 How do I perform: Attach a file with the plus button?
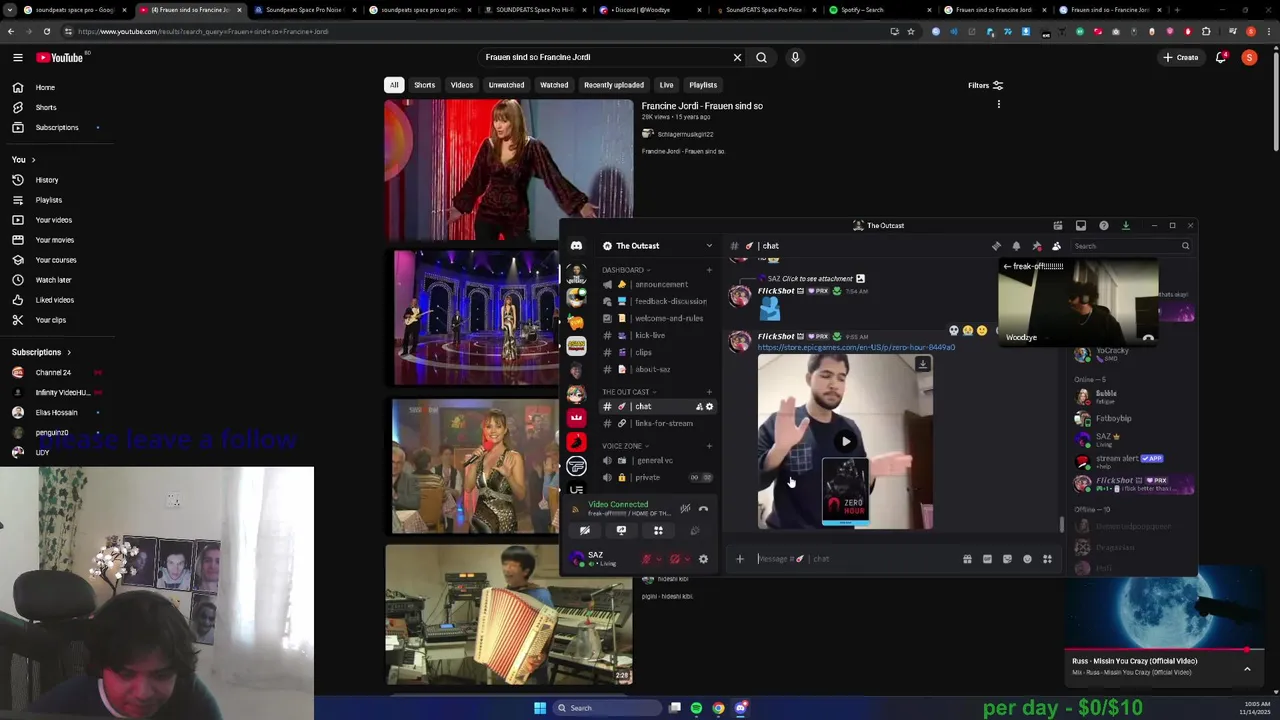click(740, 559)
